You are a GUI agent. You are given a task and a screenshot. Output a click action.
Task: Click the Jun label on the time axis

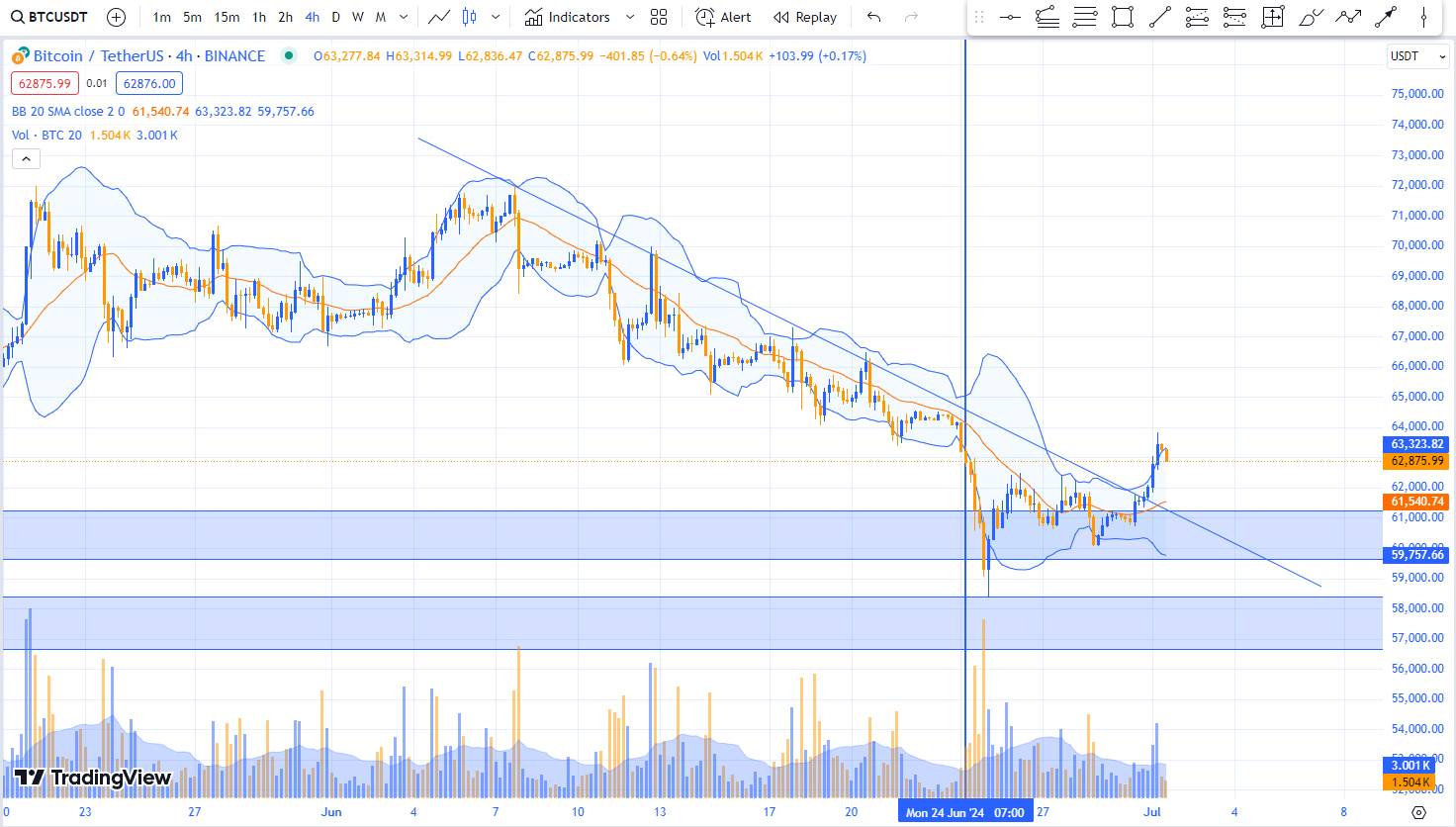pos(331,812)
